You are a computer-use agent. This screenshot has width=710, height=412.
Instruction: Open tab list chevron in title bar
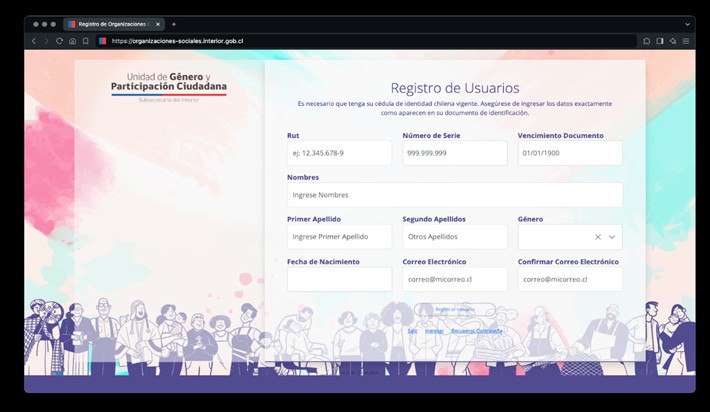pos(687,24)
